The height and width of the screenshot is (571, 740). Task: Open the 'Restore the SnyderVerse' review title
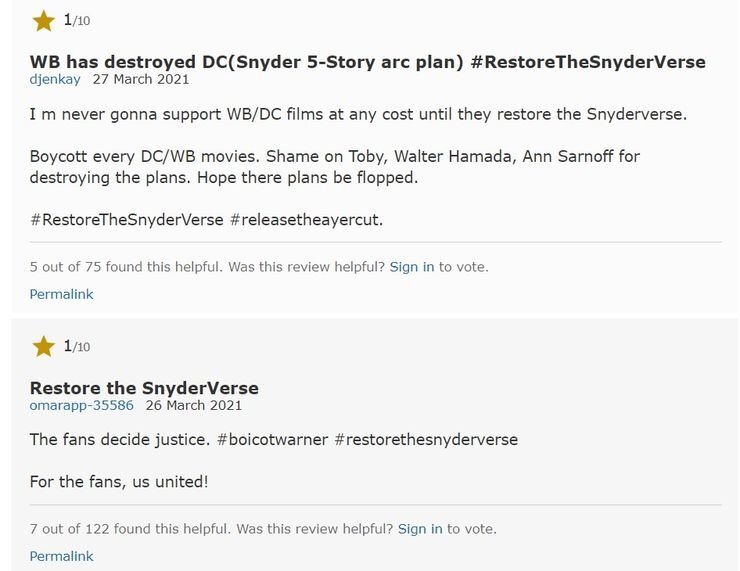144,388
